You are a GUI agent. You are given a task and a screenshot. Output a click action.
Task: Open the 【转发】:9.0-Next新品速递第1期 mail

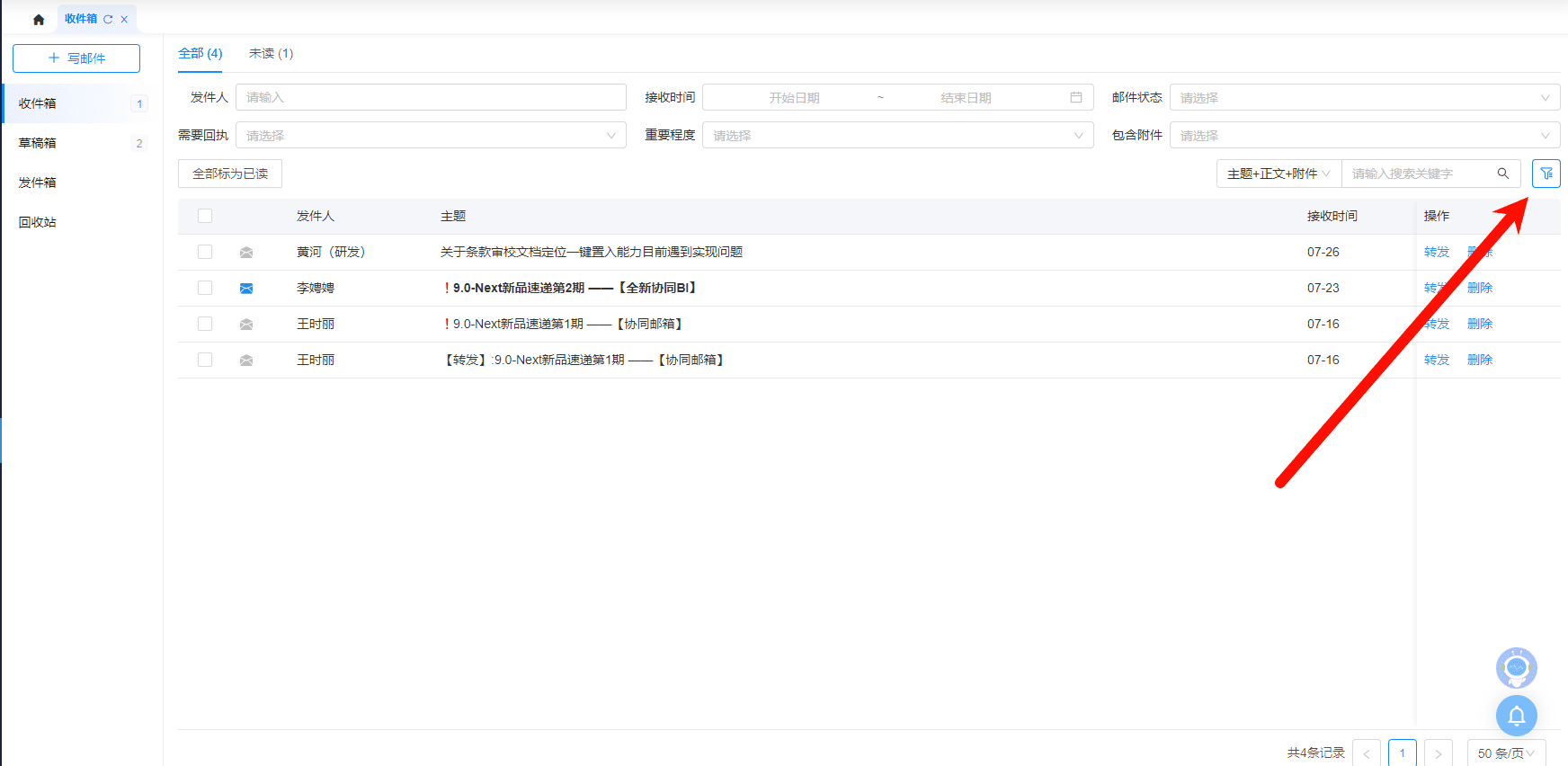point(584,360)
